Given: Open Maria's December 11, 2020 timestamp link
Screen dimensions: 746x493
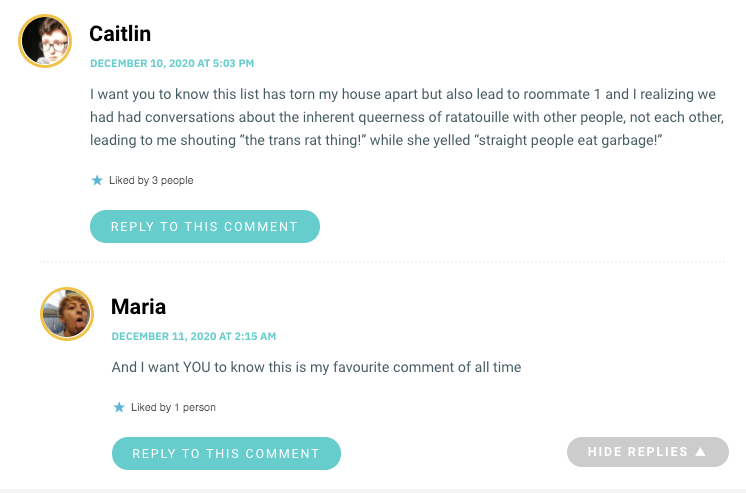Looking at the screenshot, I should click(193, 336).
